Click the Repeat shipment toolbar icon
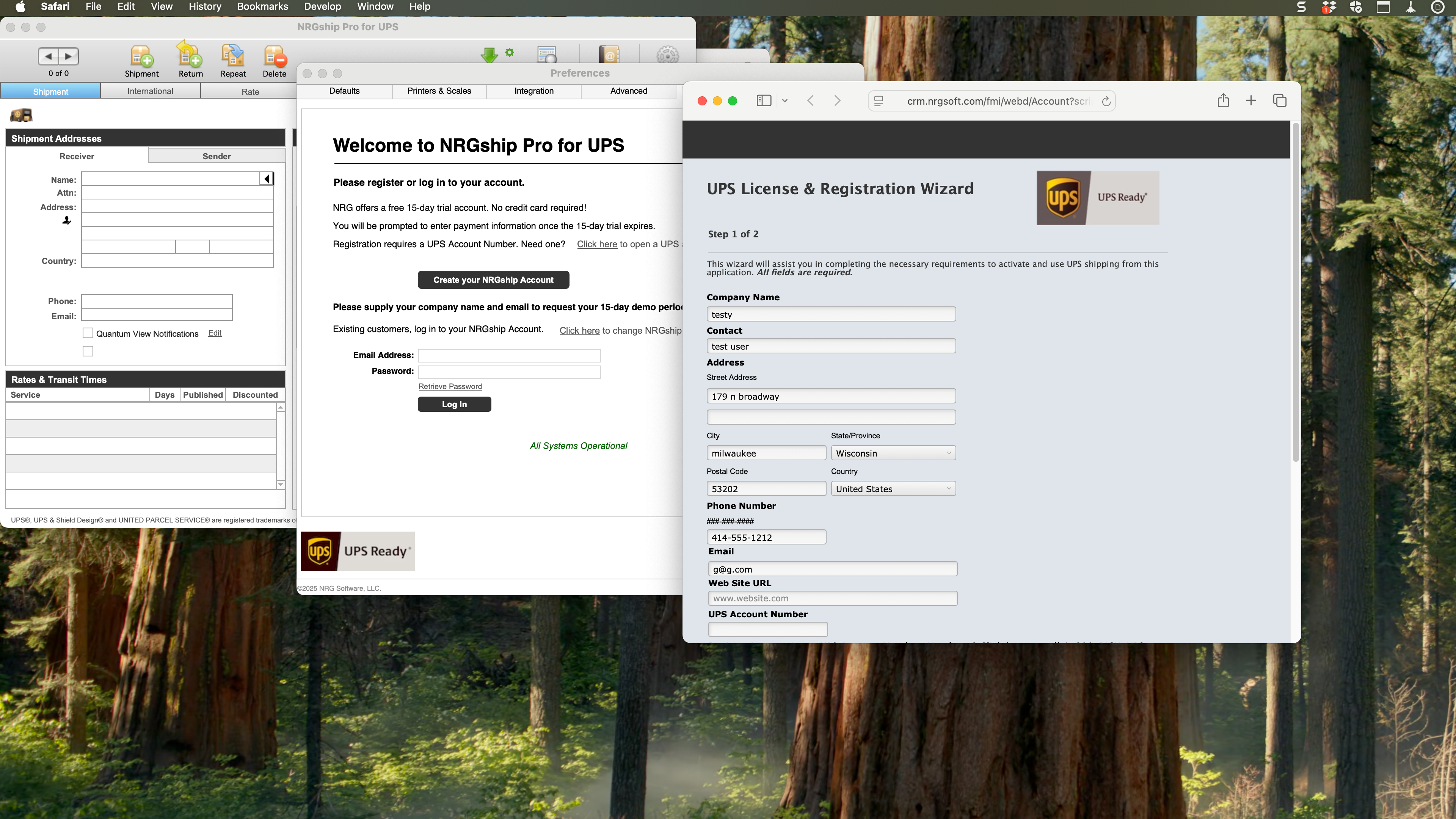The width and height of the screenshot is (1456, 819). 233,56
